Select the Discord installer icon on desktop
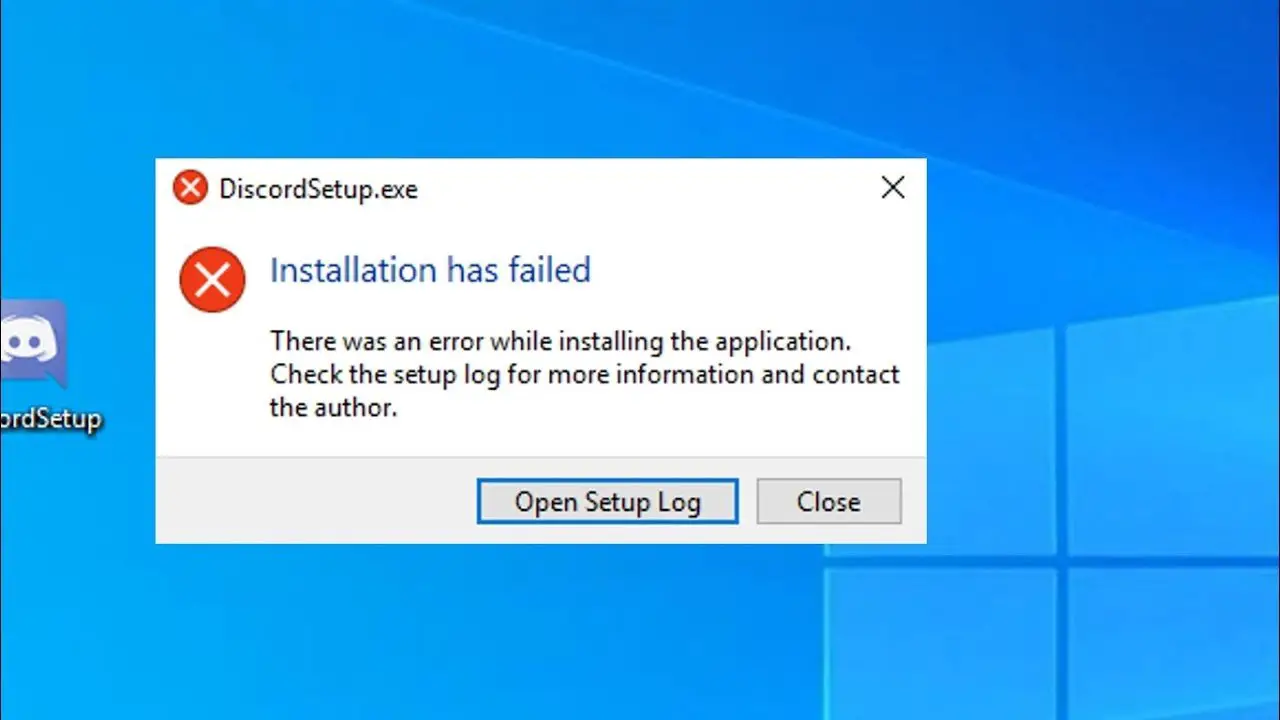 [x=33, y=344]
